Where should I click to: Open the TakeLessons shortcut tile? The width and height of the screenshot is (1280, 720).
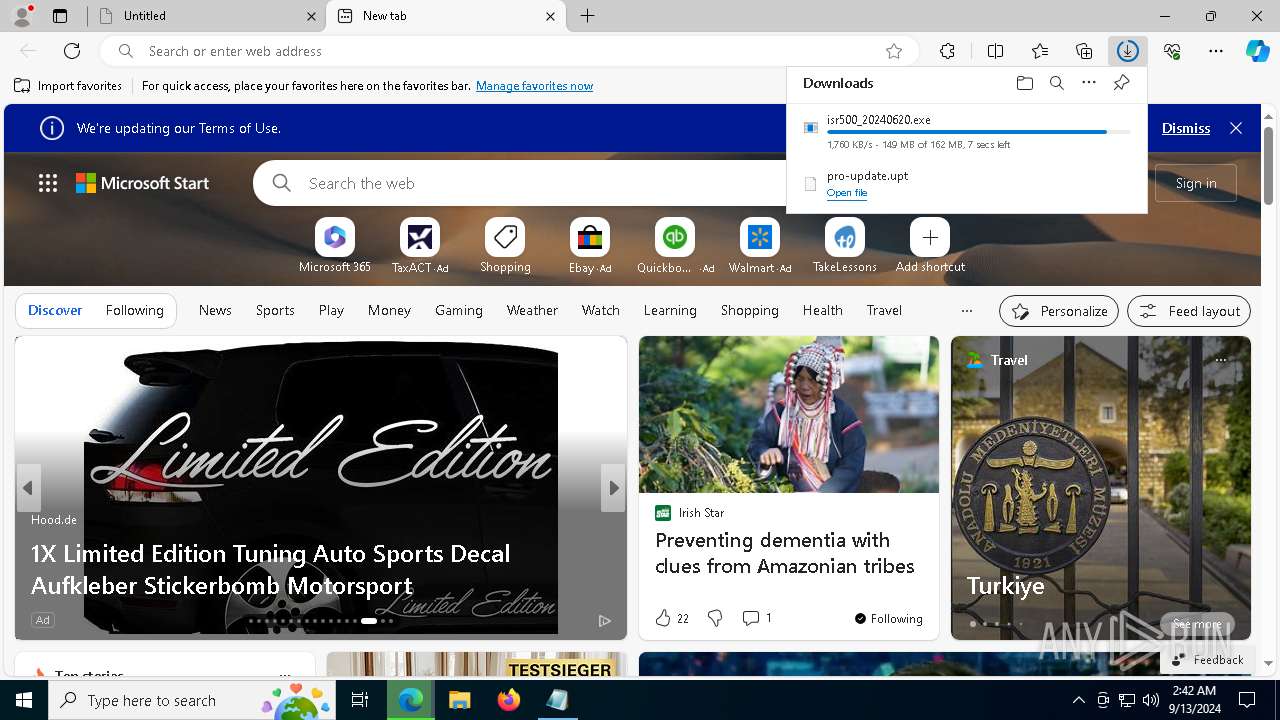click(x=845, y=246)
